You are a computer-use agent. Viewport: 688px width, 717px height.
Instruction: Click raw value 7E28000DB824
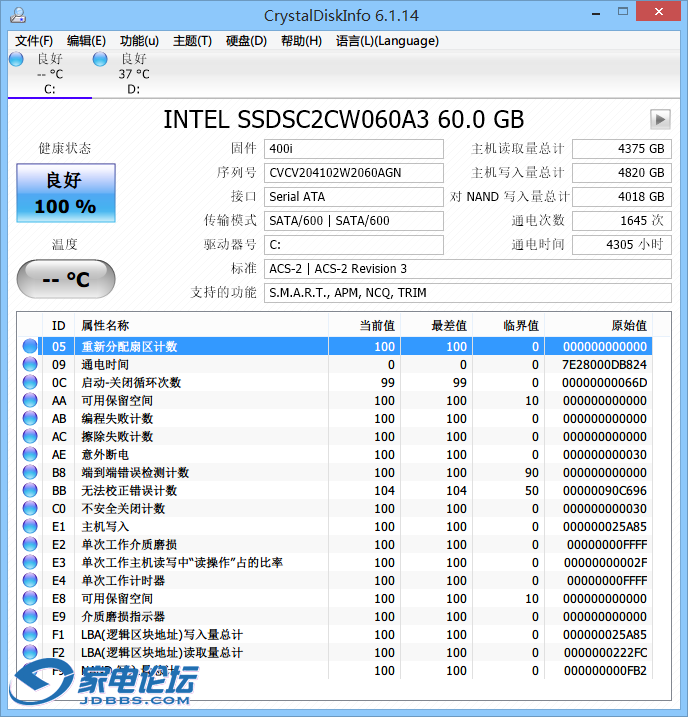[x=604, y=365]
